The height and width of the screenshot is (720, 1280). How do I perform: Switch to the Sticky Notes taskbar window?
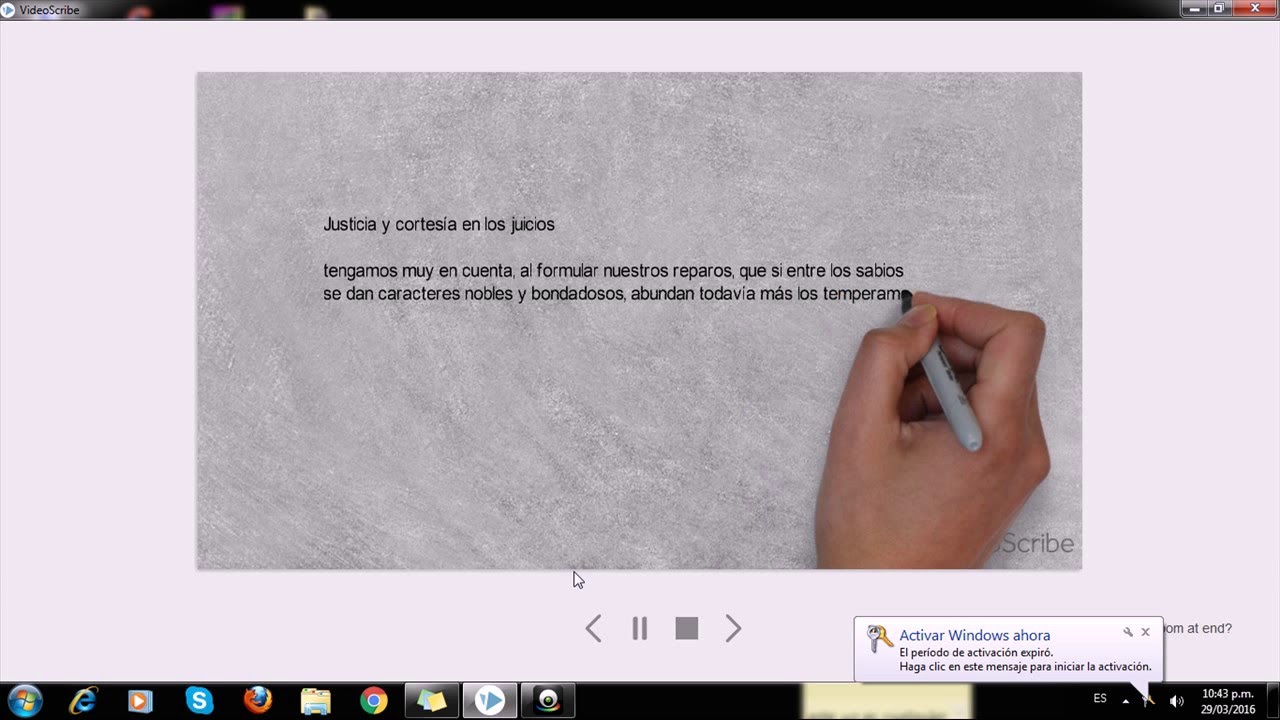(x=432, y=701)
